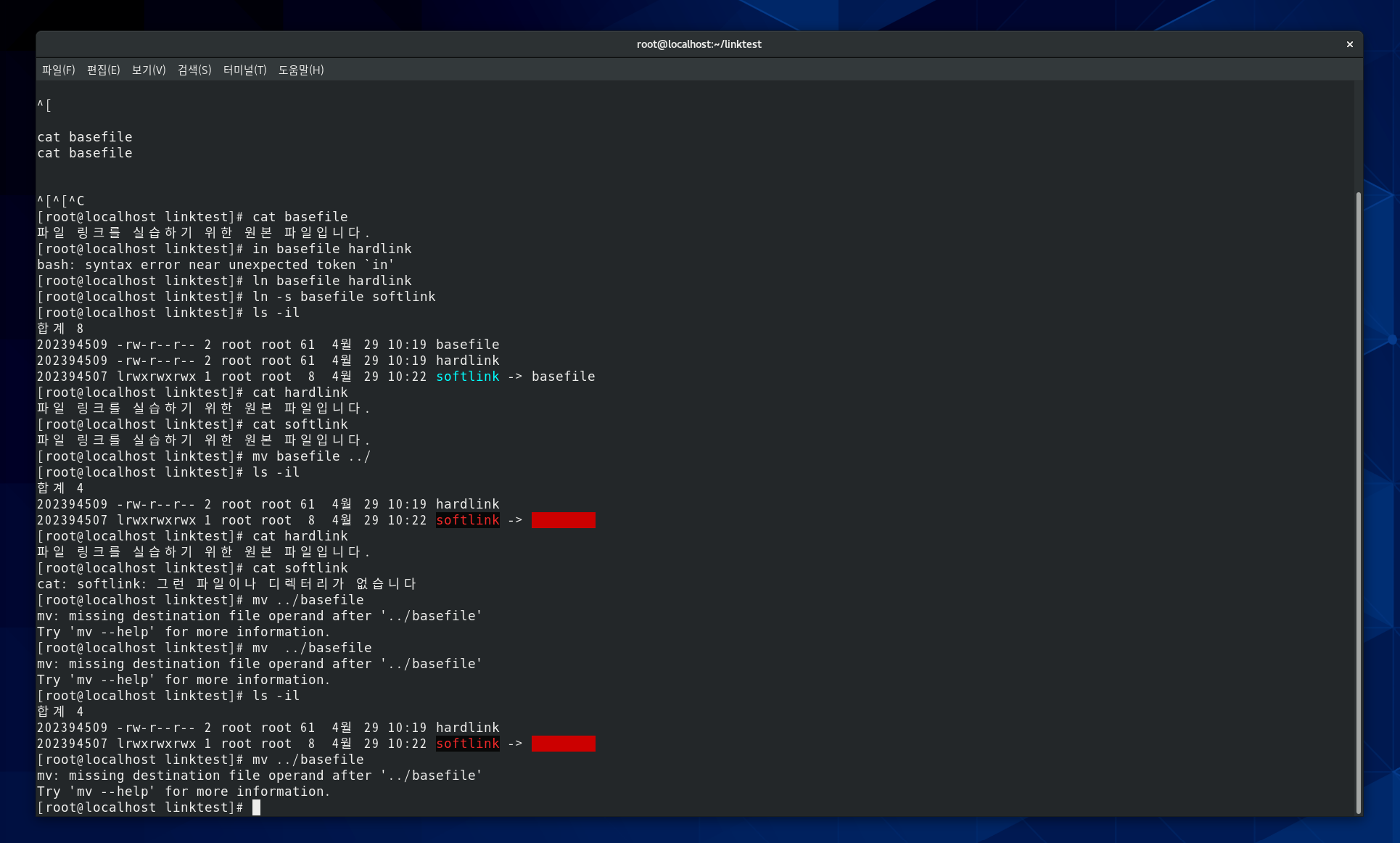Click the 'mv basefile ../' command line
The width and height of the screenshot is (1400, 843).
tap(311, 456)
